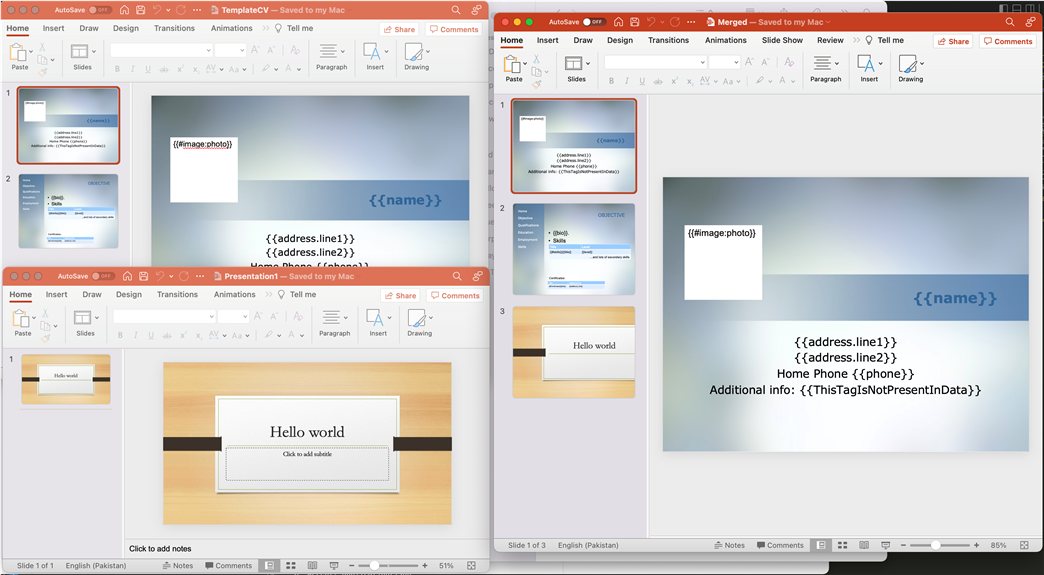Click the zoom slider in Merged status bar
1044x575 pixels.
point(935,545)
